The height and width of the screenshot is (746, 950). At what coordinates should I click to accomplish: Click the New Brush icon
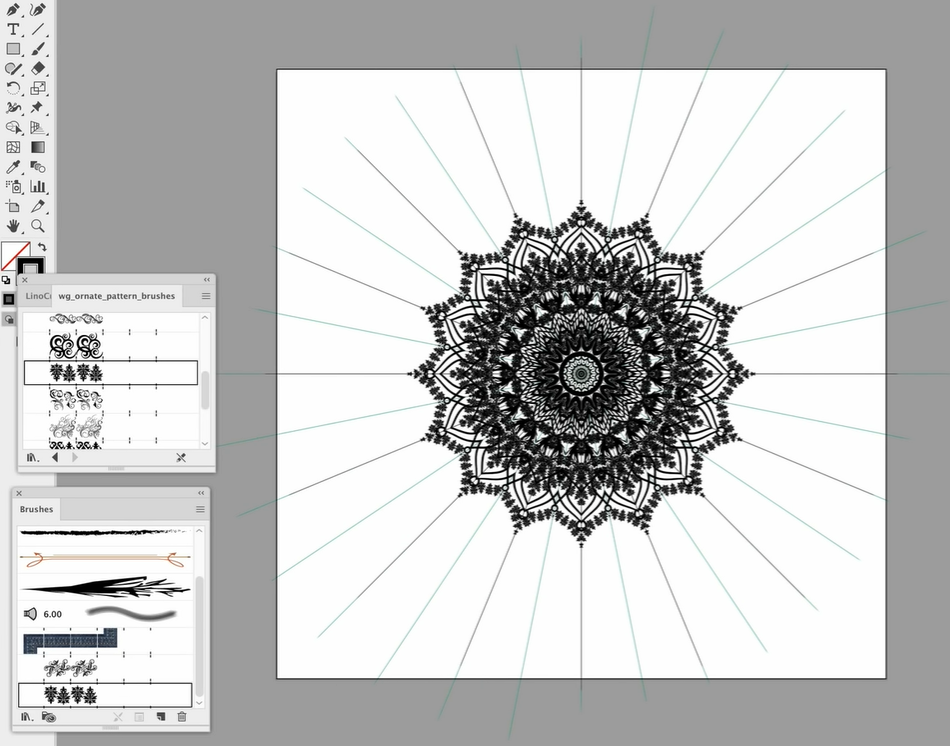coord(160,716)
